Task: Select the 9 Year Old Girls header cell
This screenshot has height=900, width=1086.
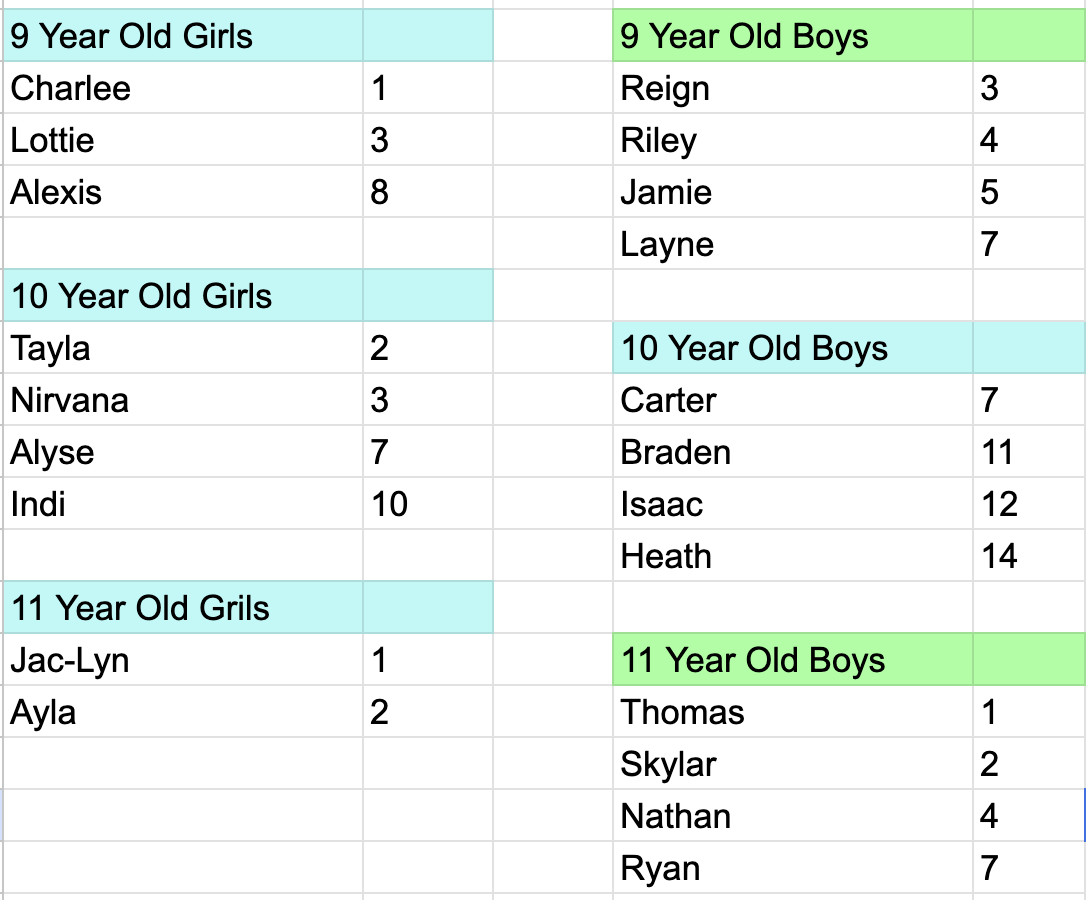Action: tap(183, 35)
